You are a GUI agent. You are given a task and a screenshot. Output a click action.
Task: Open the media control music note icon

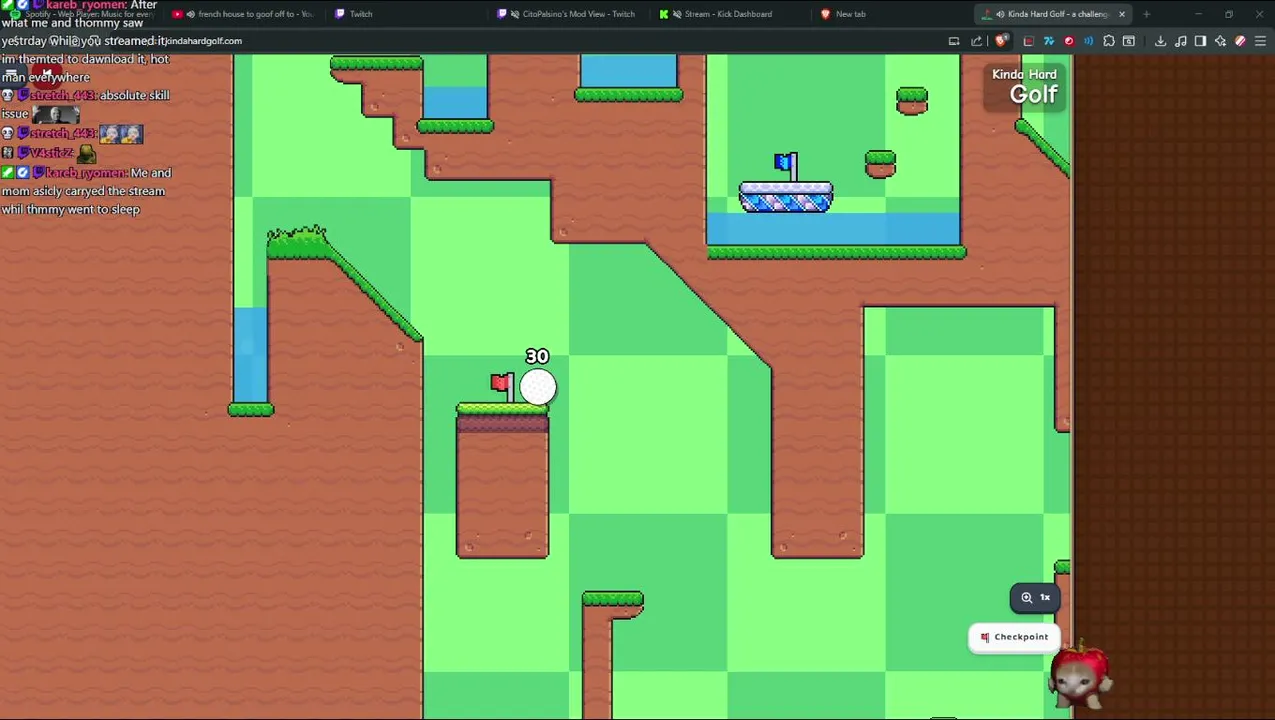[x=1181, y=41]
